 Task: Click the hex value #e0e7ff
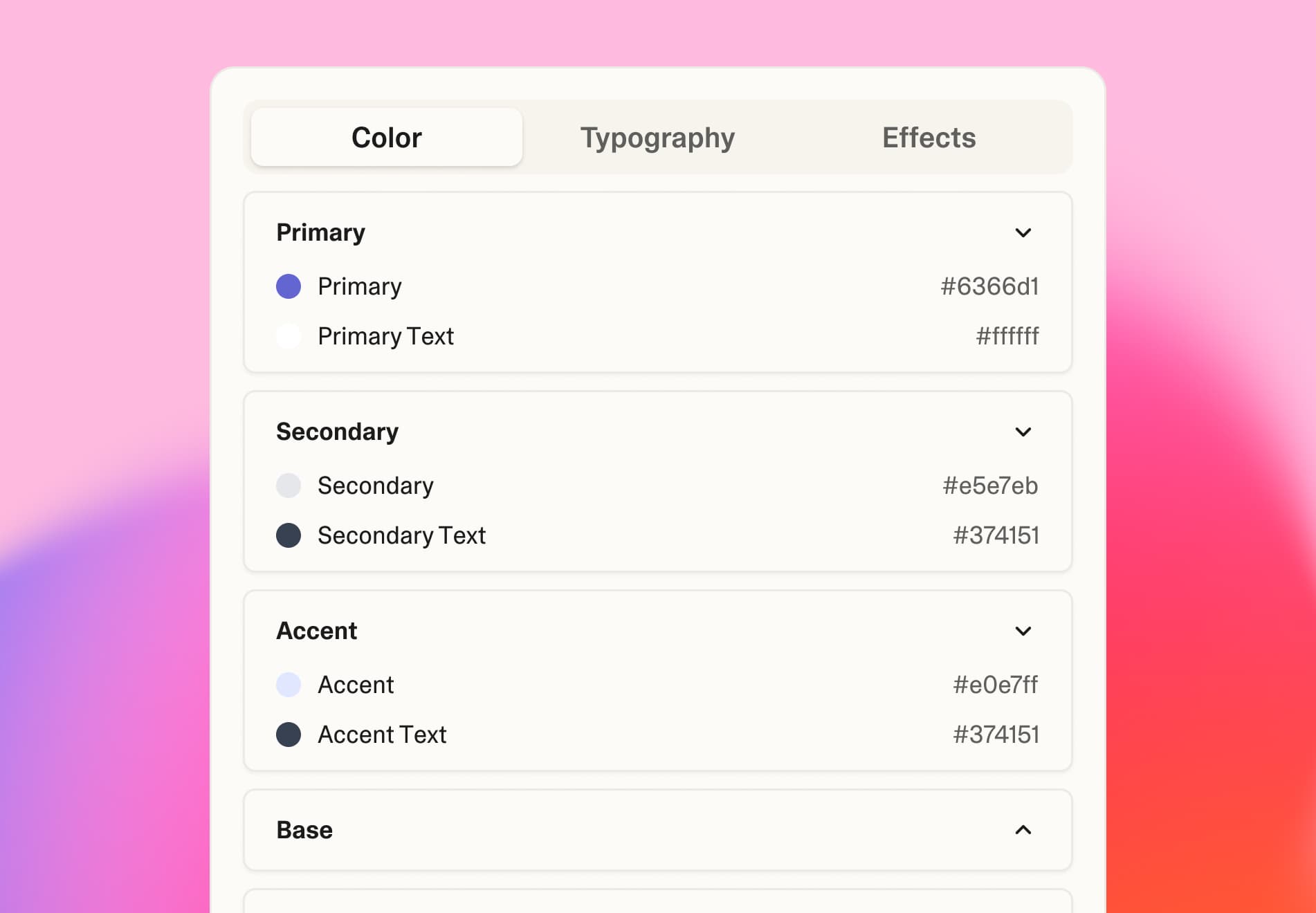tap(995, 685)
